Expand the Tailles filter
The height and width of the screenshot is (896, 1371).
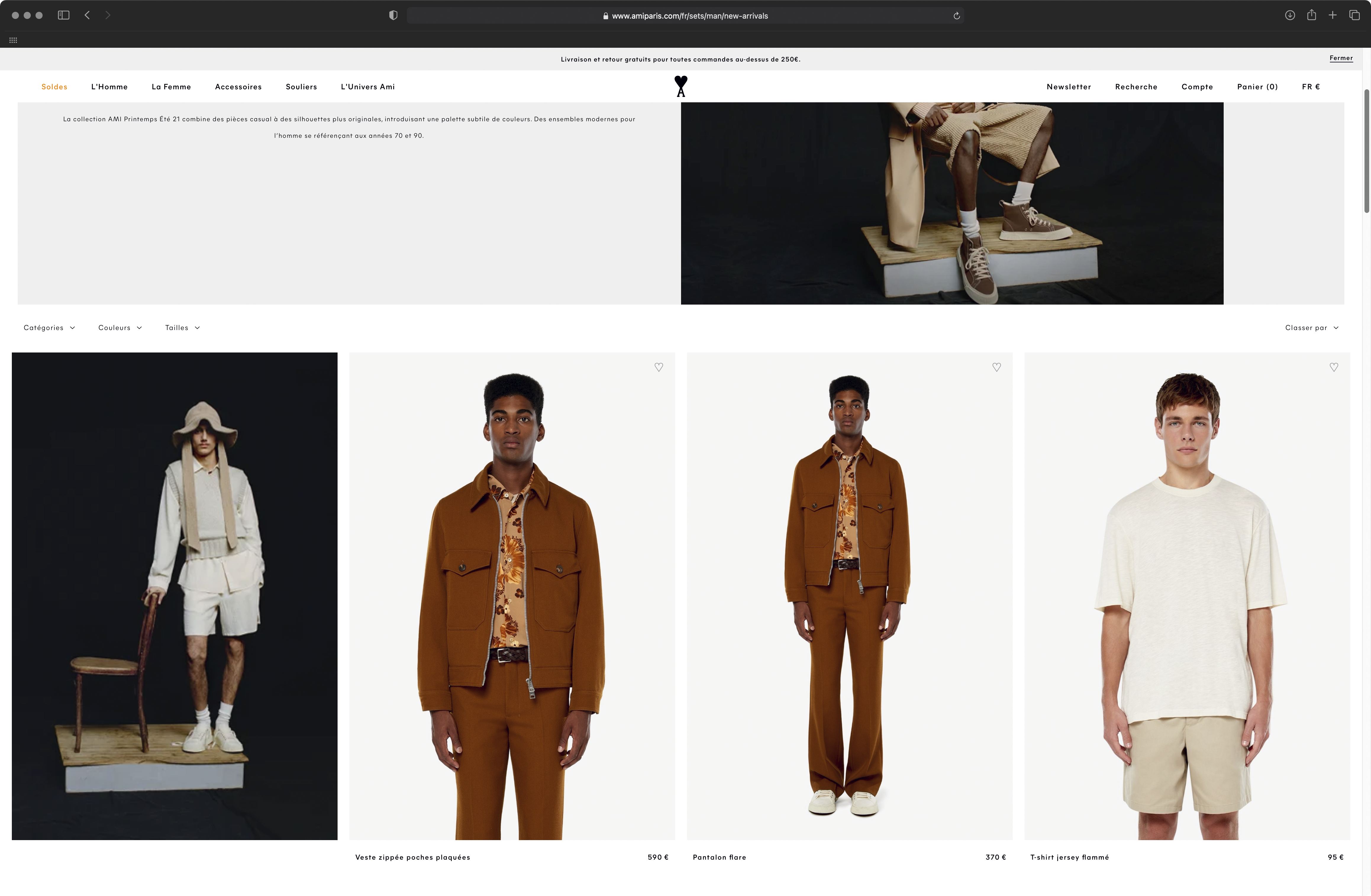[x=182, y=328]
